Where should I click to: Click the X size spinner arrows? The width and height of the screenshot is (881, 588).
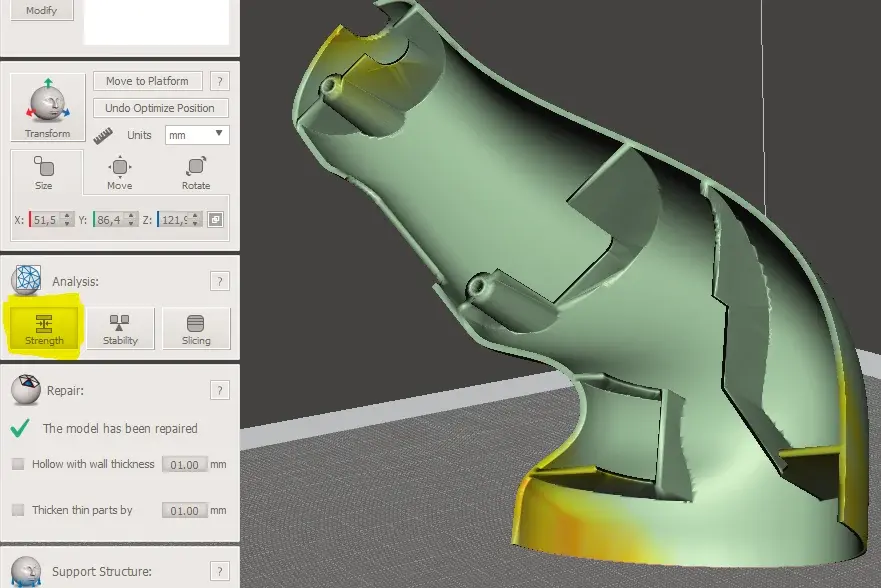coord(67,220)
